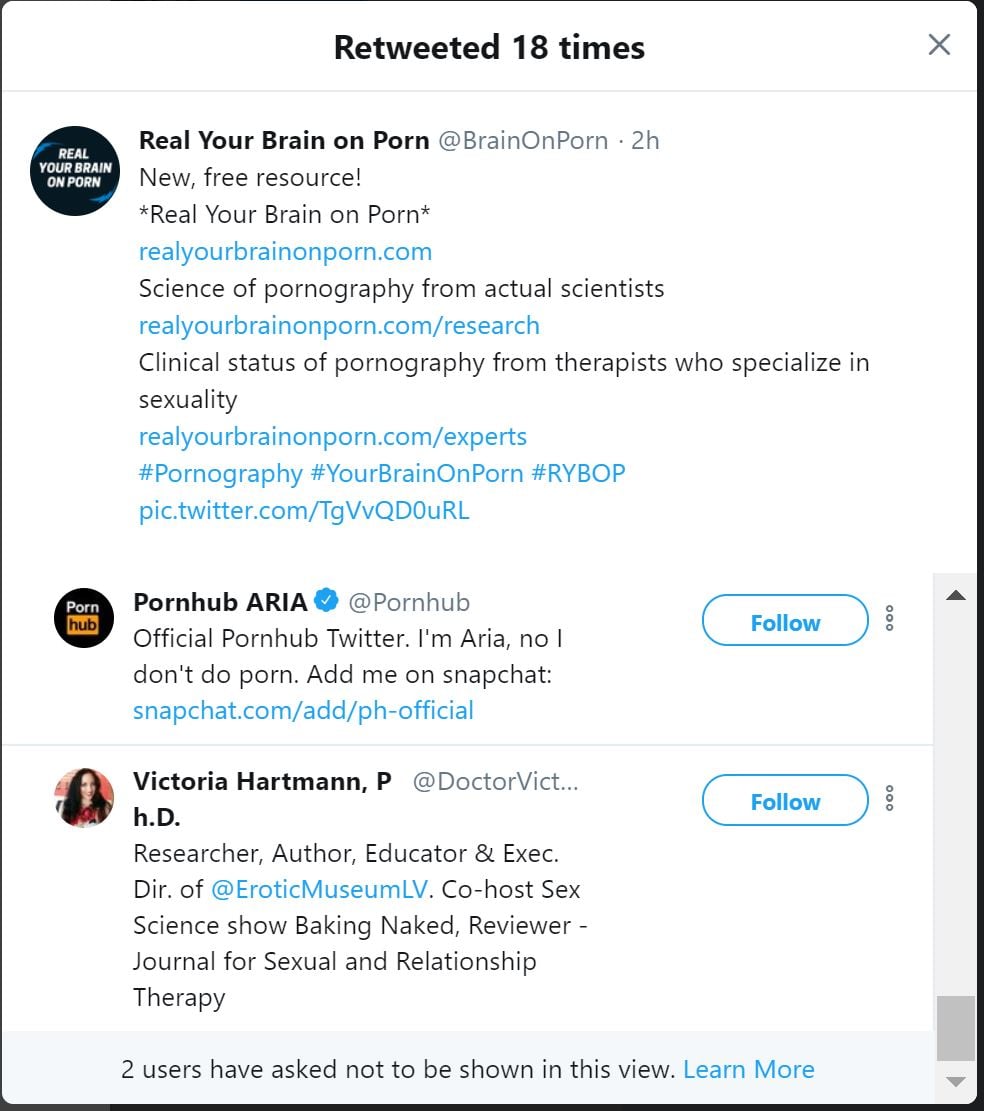Click the scrollbar thumb

pyautogui.click(x=955, y=1026)
